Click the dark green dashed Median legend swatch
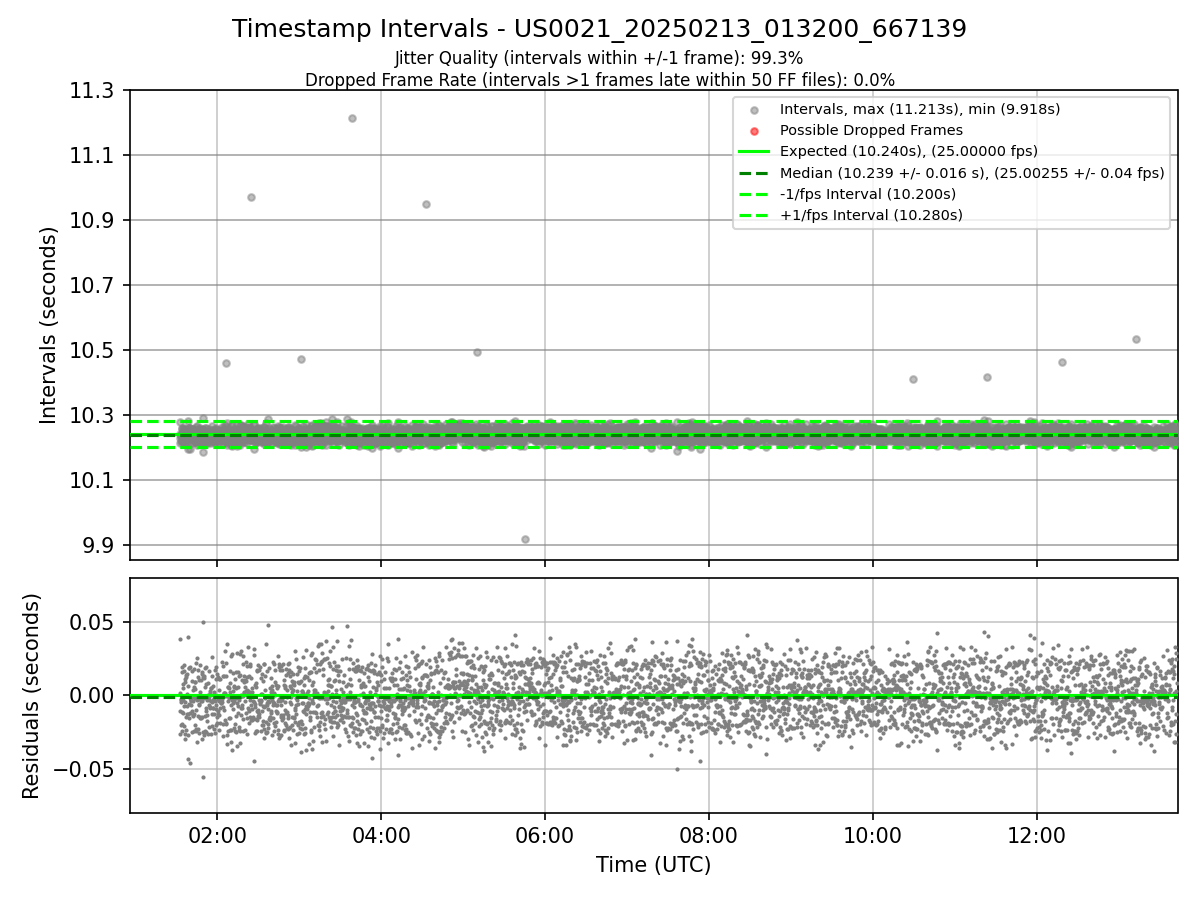 point(754,172)
